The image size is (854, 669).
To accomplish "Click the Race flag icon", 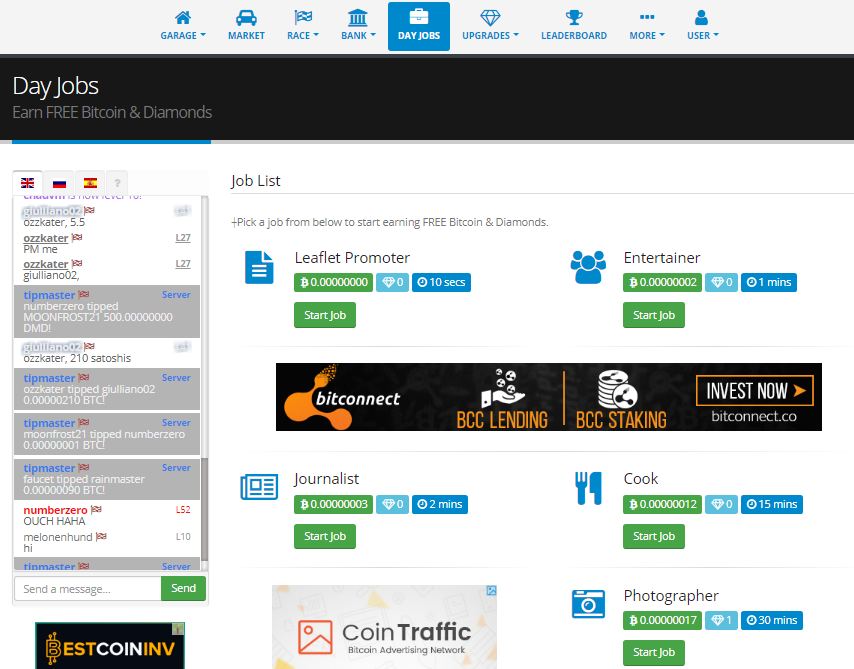I will [303, 18].
